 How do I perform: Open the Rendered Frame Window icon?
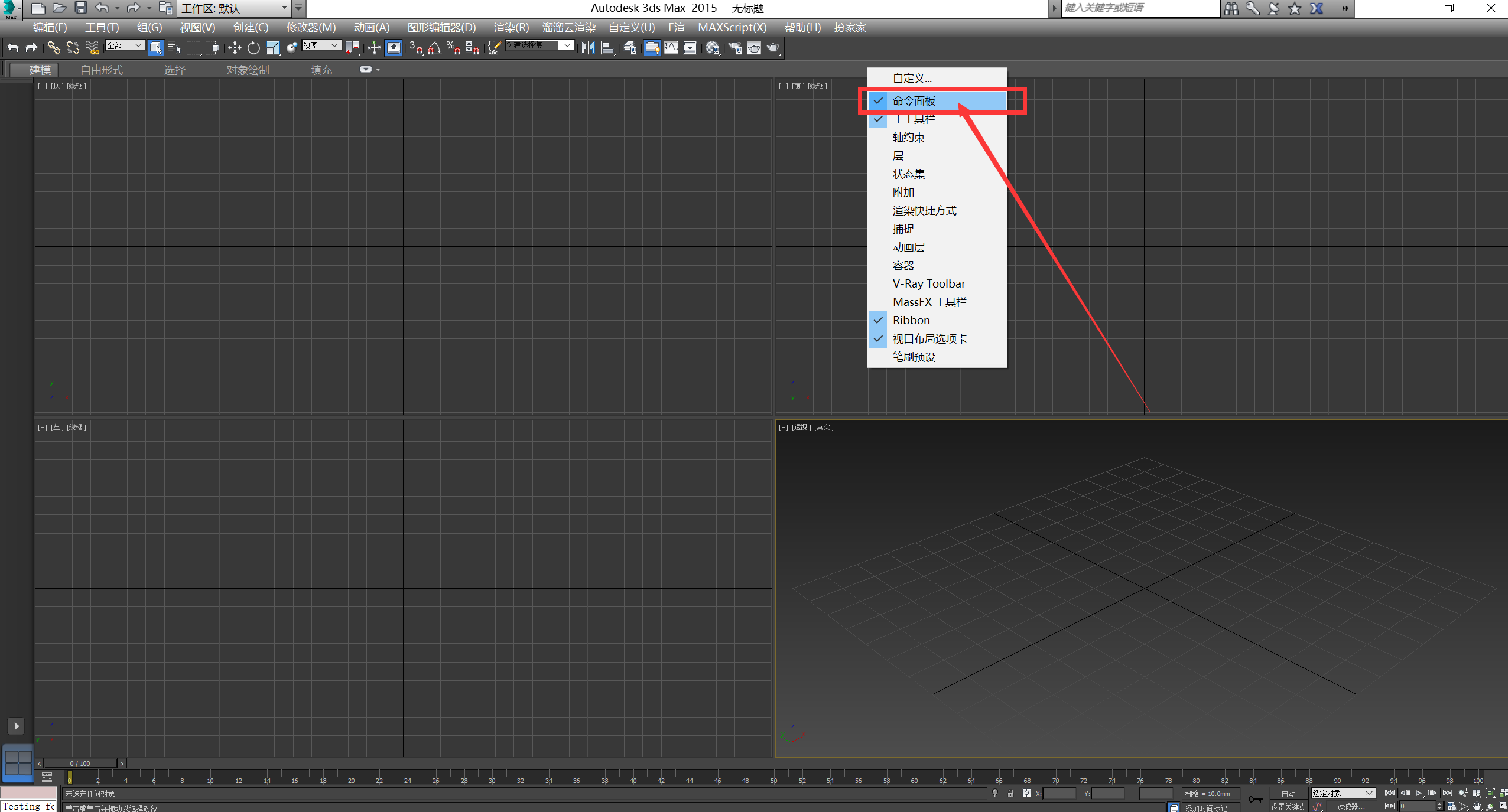pyautogui.click(x=754, y=48)
